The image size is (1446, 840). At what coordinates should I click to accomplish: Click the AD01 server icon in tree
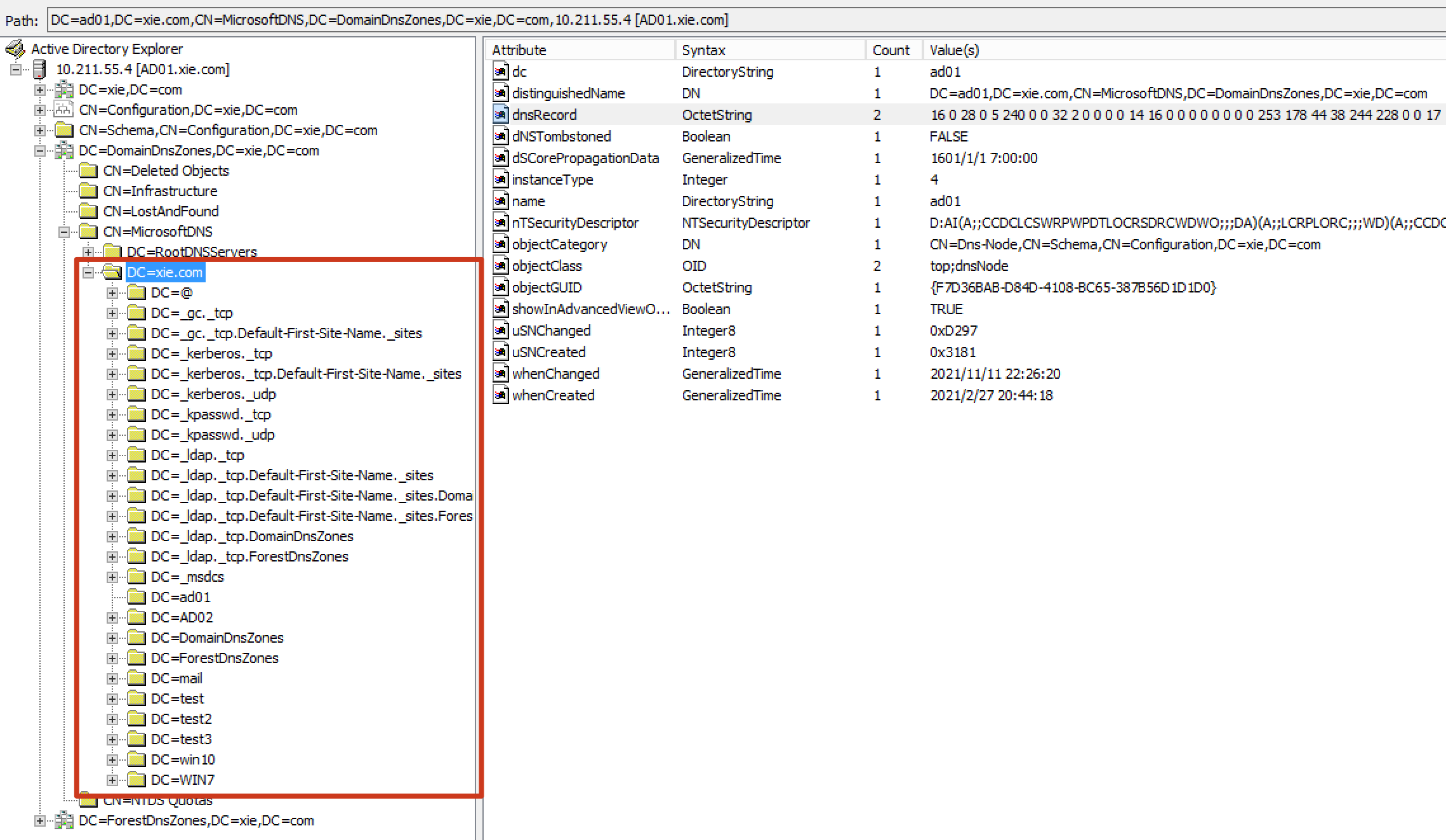tap(39, 69)
